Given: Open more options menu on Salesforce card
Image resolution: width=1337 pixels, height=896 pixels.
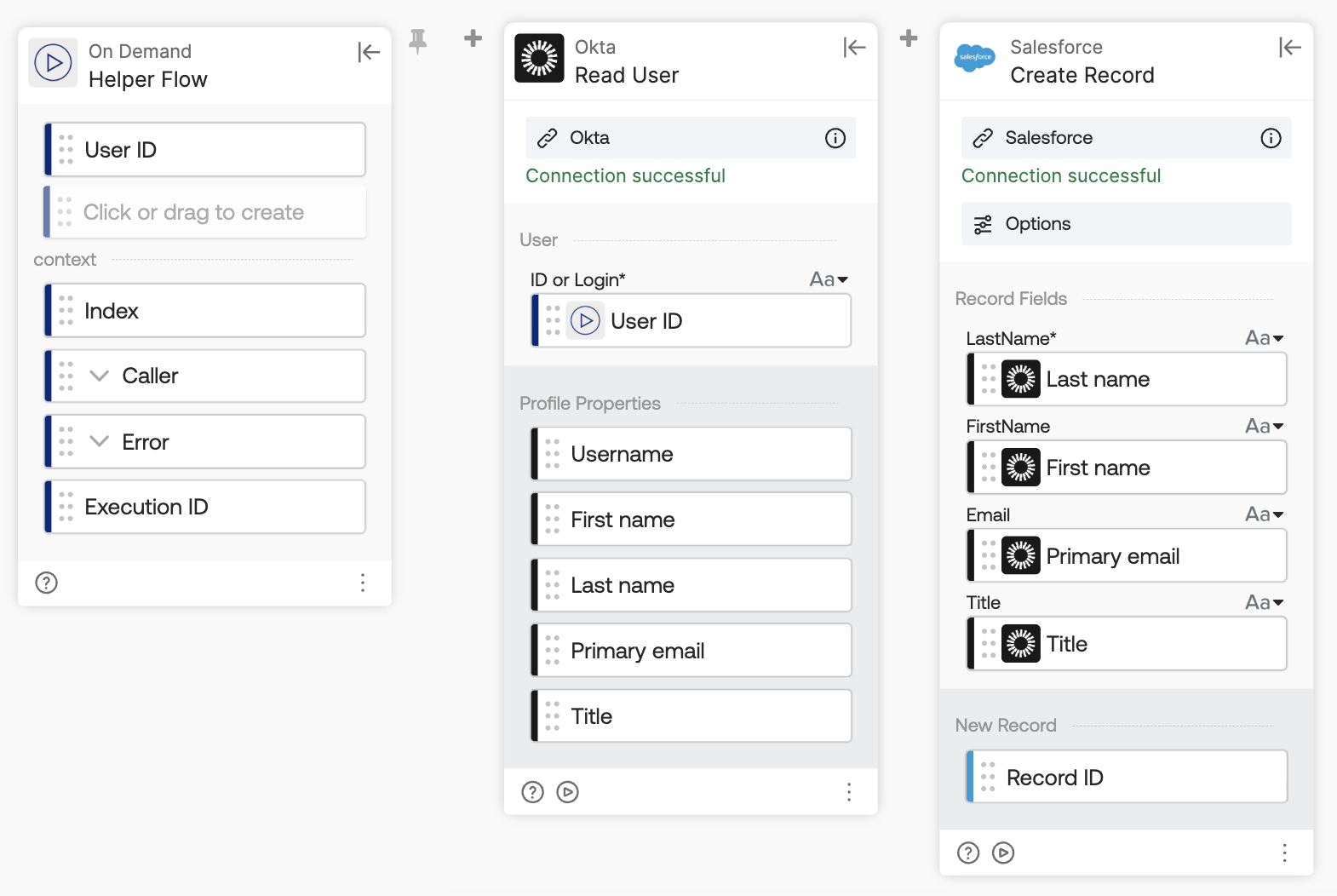Looking at the screenshot, I should point(1284,853).
